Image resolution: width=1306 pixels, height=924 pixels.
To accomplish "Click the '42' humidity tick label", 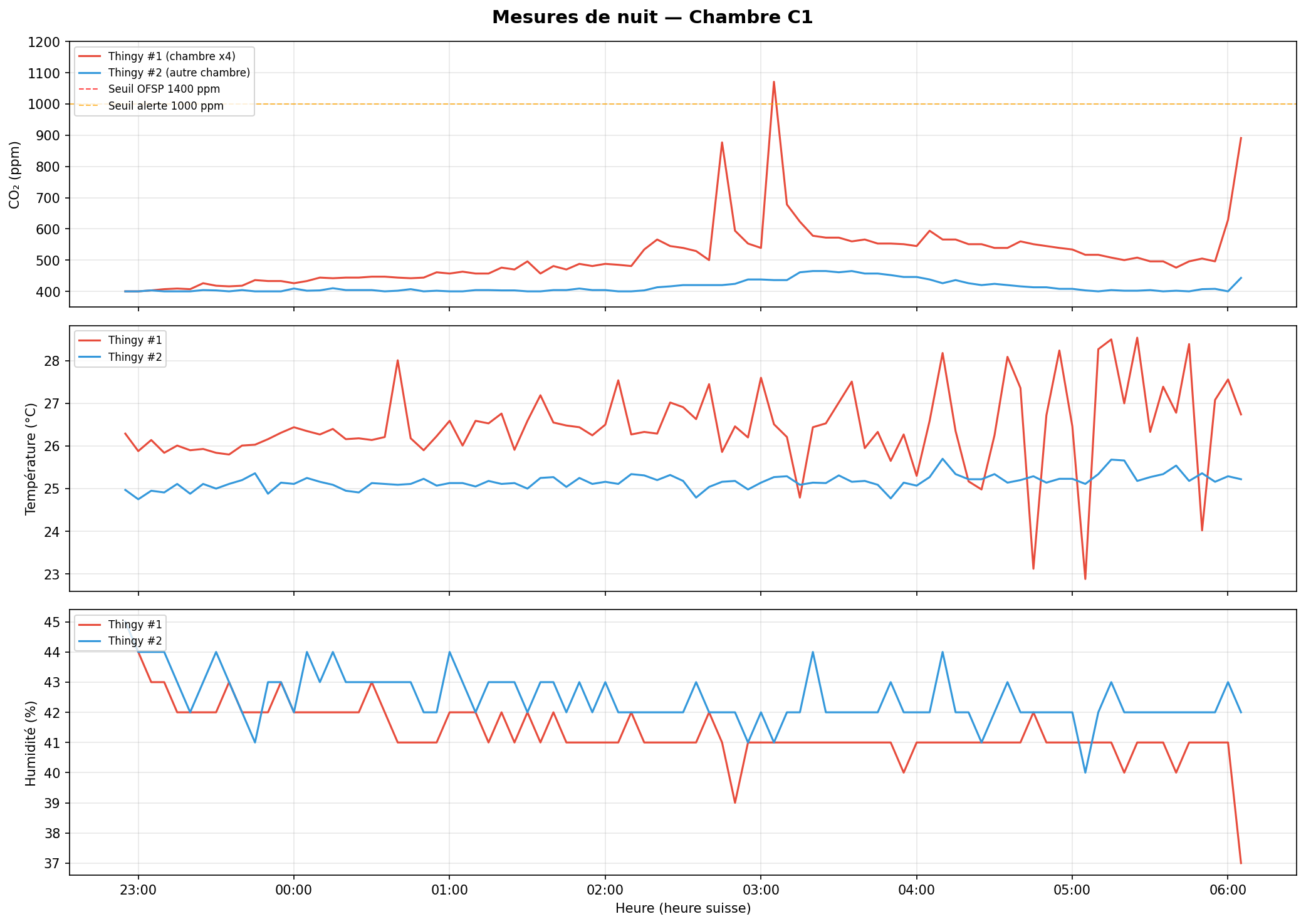I will click(52, 713).
